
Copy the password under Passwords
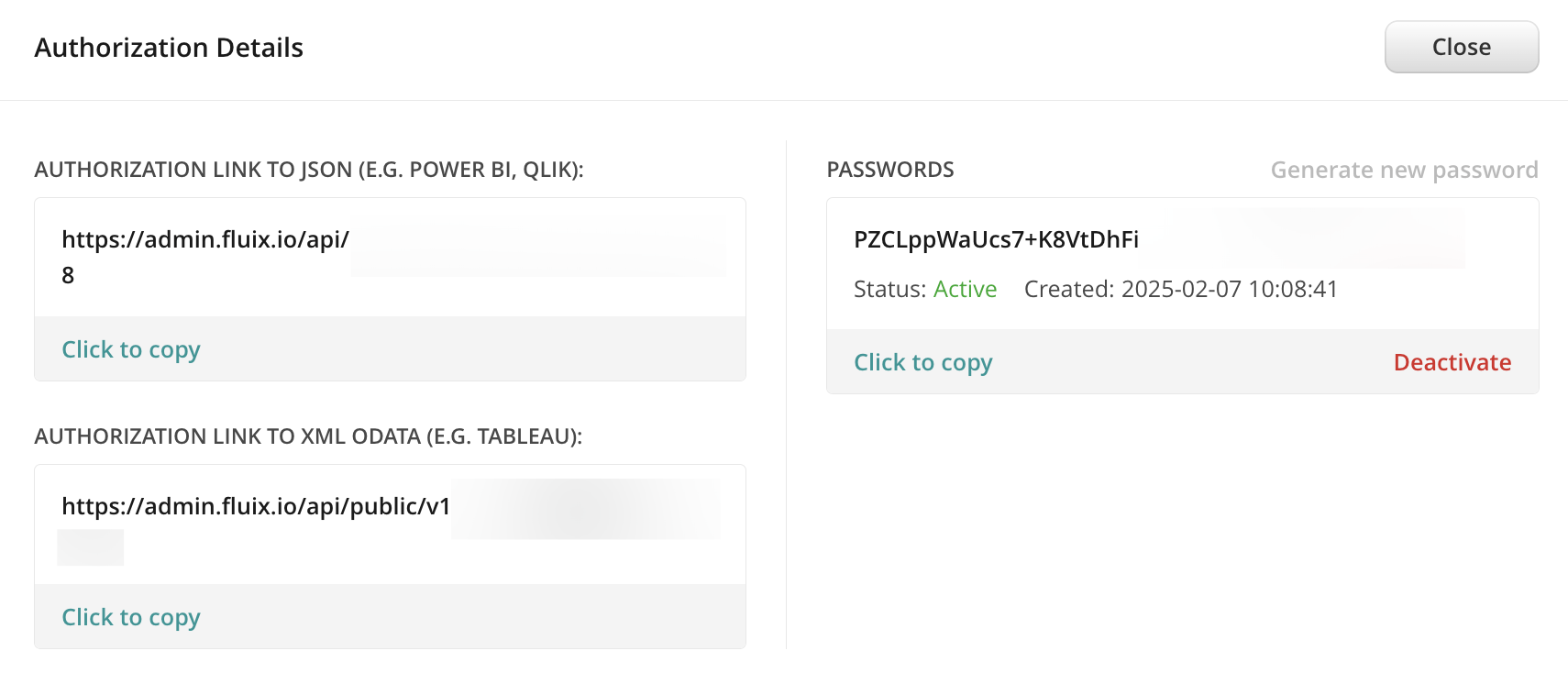click(922, 362)
